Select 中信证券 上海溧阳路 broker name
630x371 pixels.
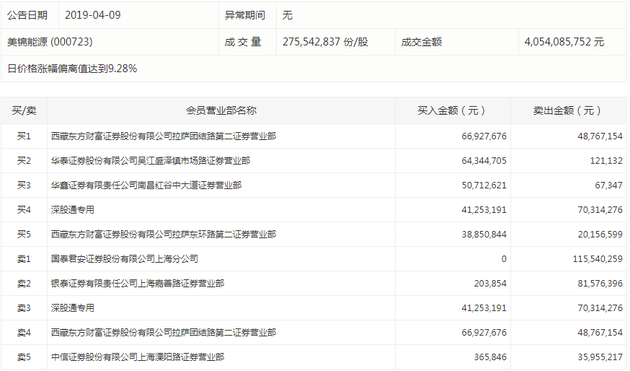point(137,357)
